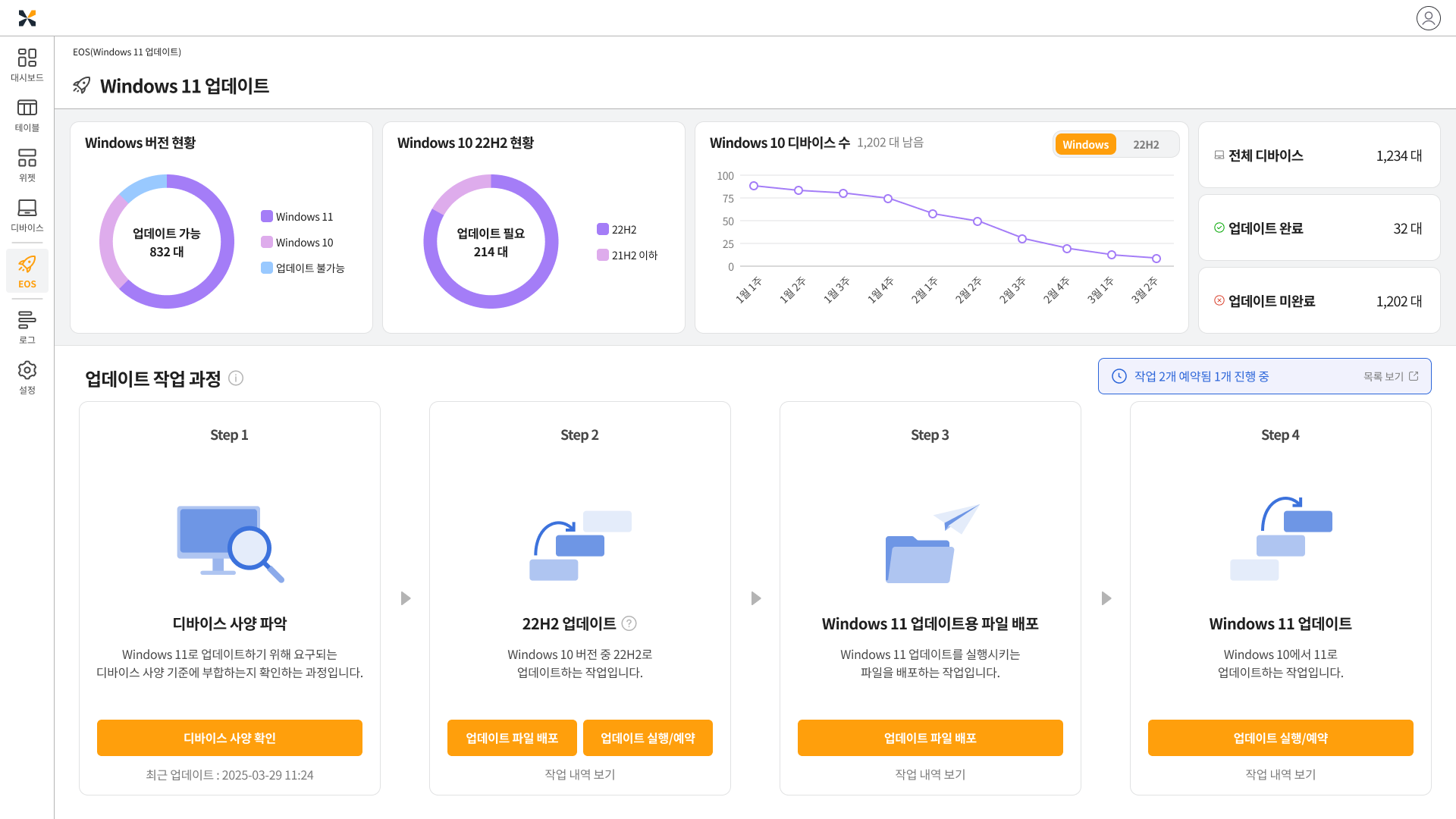Click the Step 3 folder paper plane illustration
The image size is (1456, 819).
point(932,543)
